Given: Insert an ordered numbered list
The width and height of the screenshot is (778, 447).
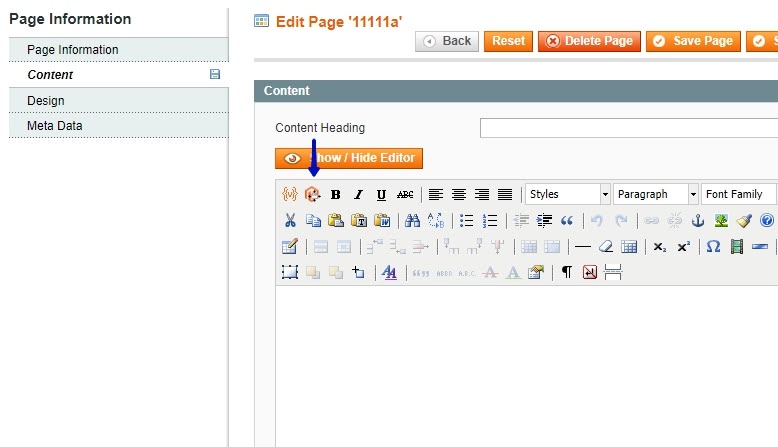Looking at the screenshot, I should [490, 220].
